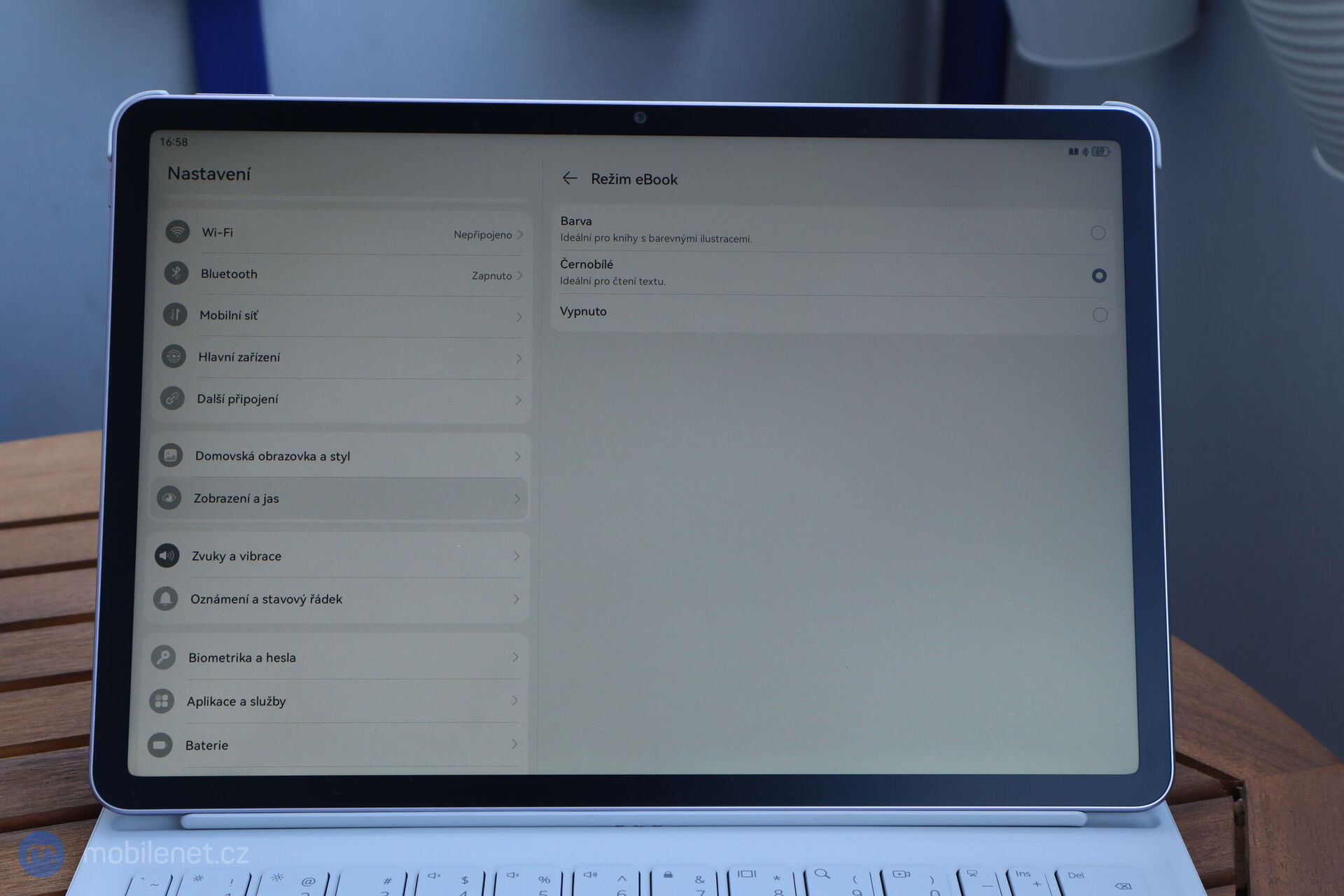Enable the Černobílé option
1344x896 pixels.
[x=1099, y=276]
